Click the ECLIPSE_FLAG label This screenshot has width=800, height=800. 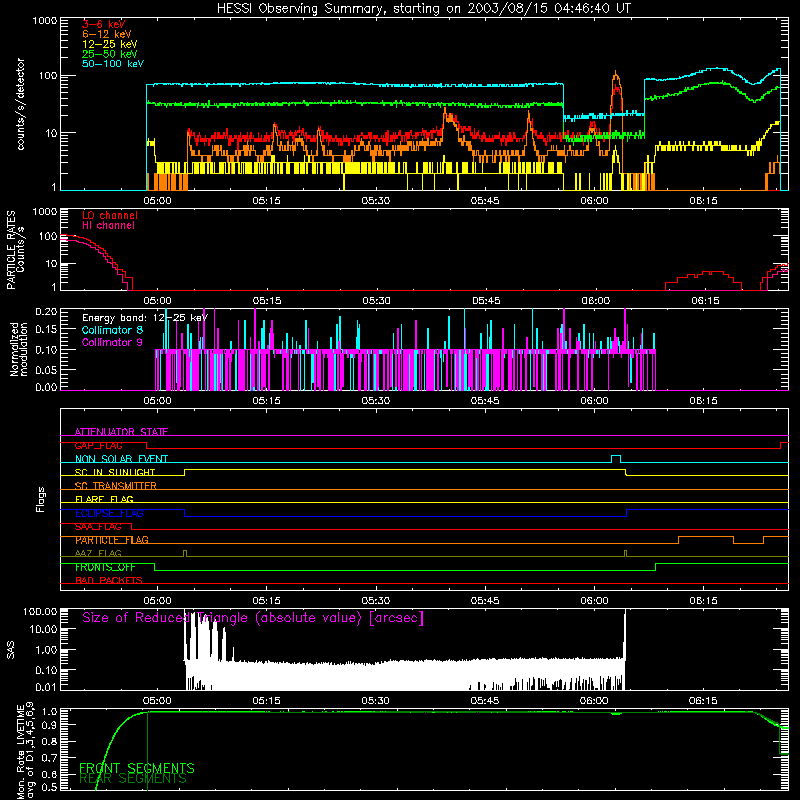coord(109,513)
